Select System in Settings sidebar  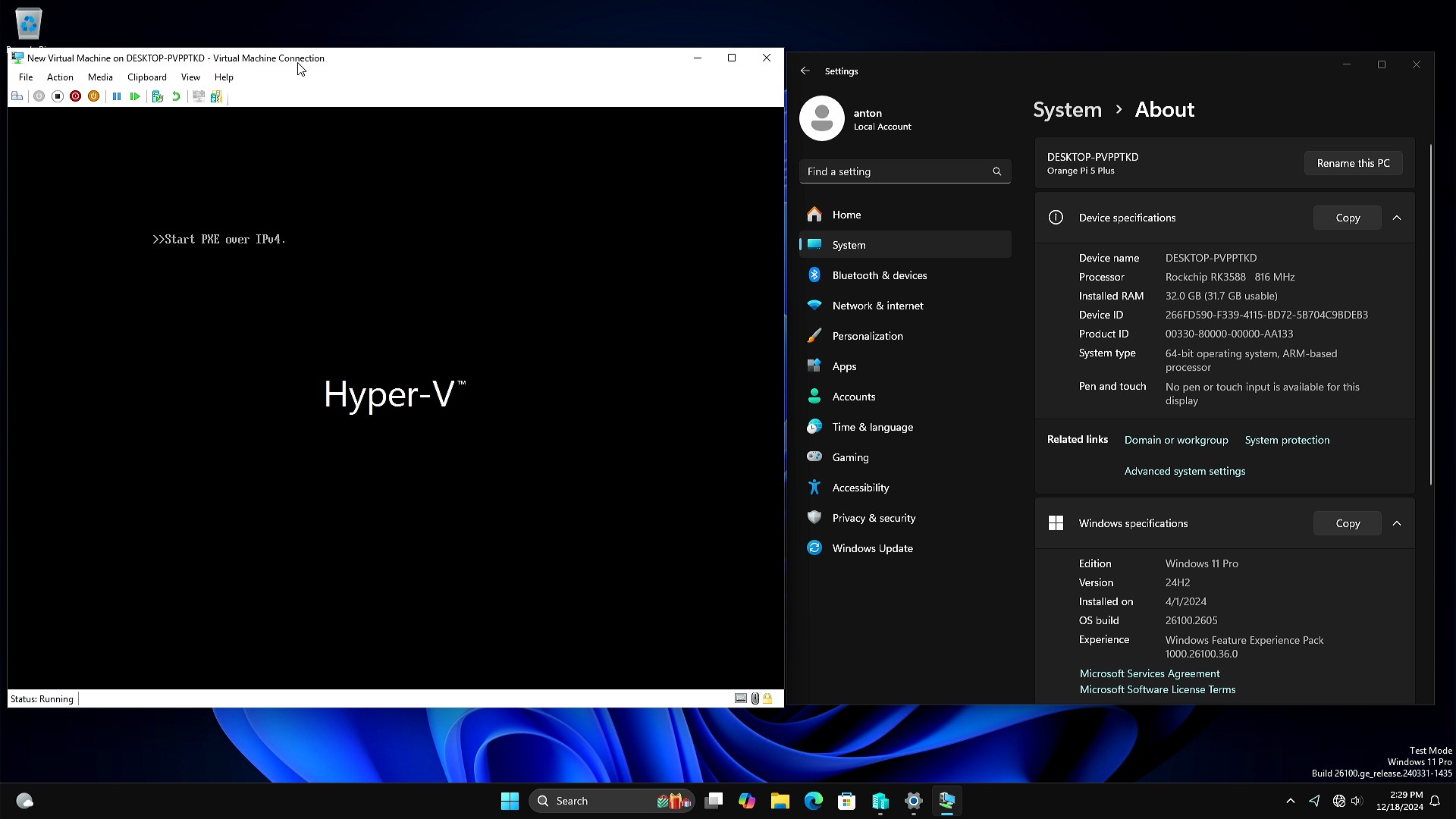[x=905, y=245]
